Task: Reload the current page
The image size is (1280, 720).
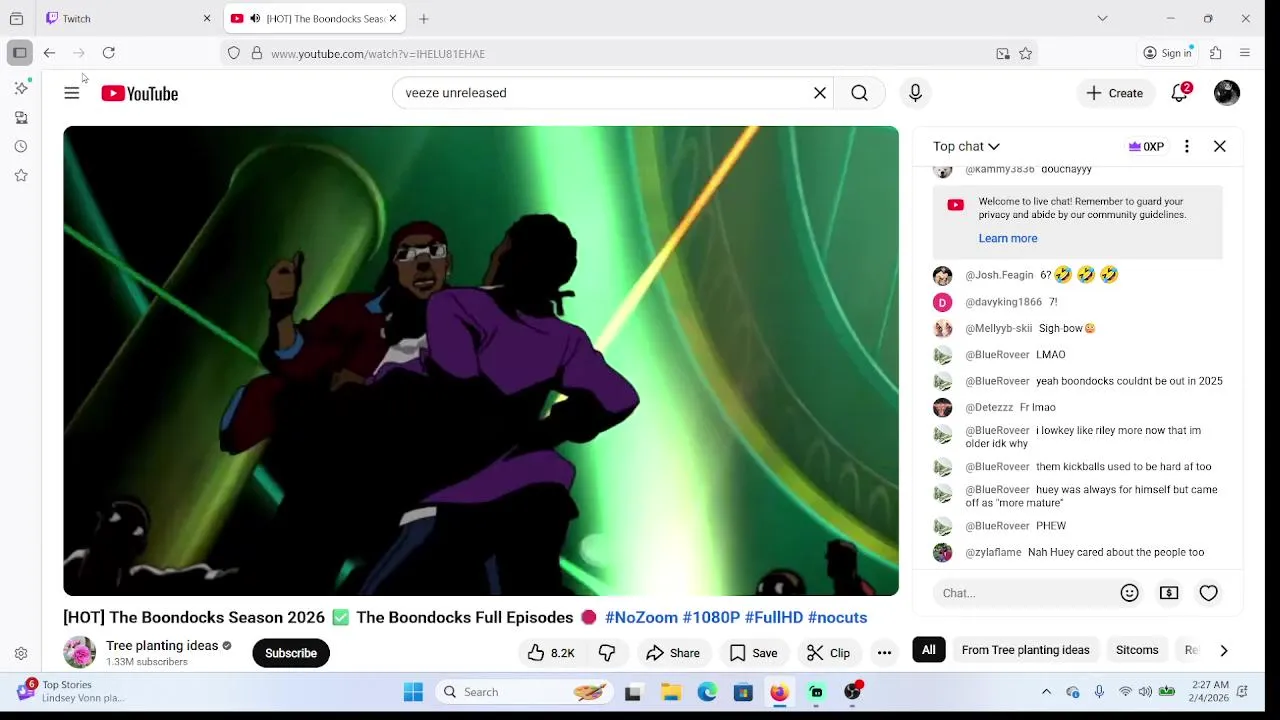Action: click(109, 53)
